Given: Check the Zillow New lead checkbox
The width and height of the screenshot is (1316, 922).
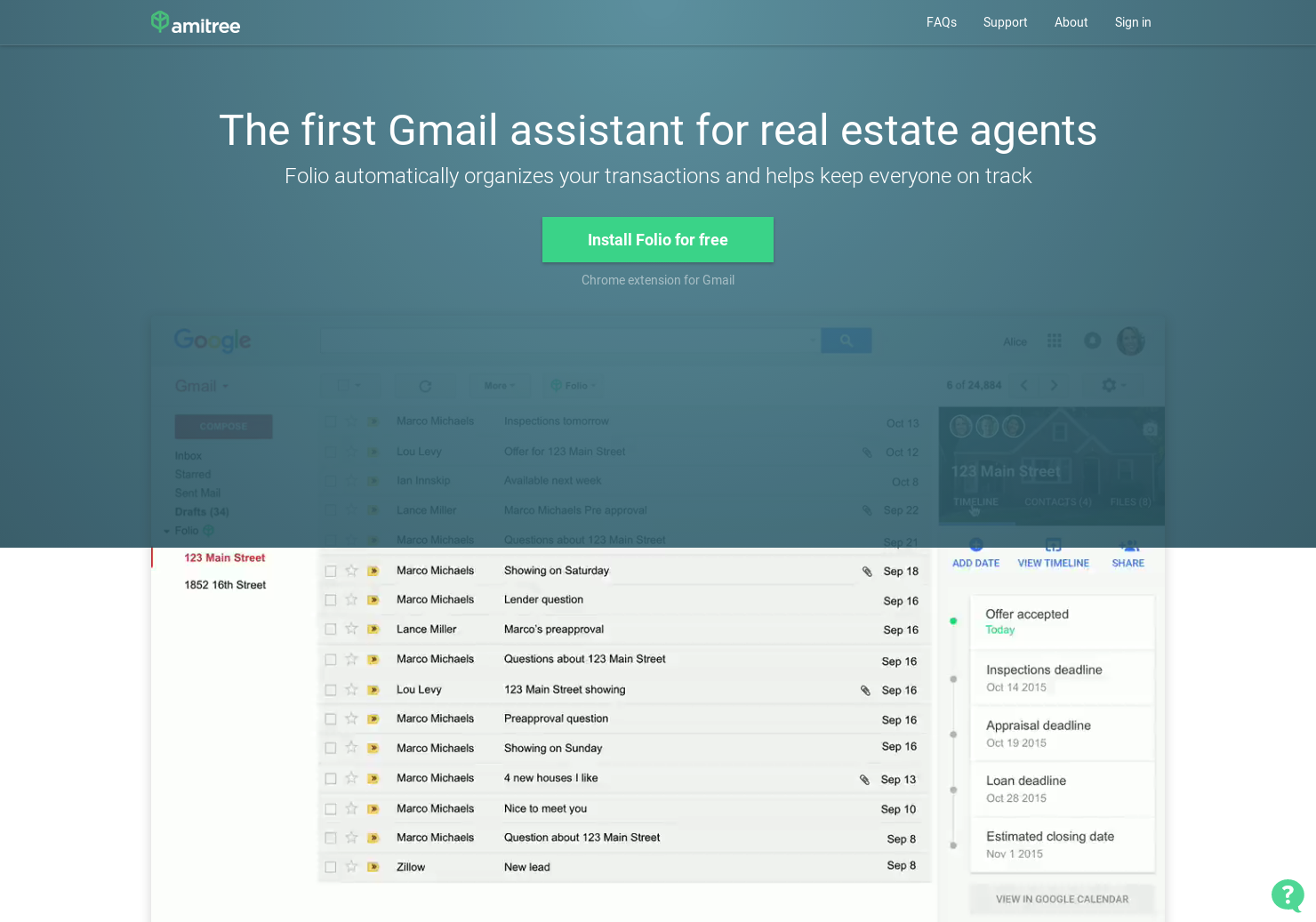Looking at the screenshot, I should [x=331, y=867].
